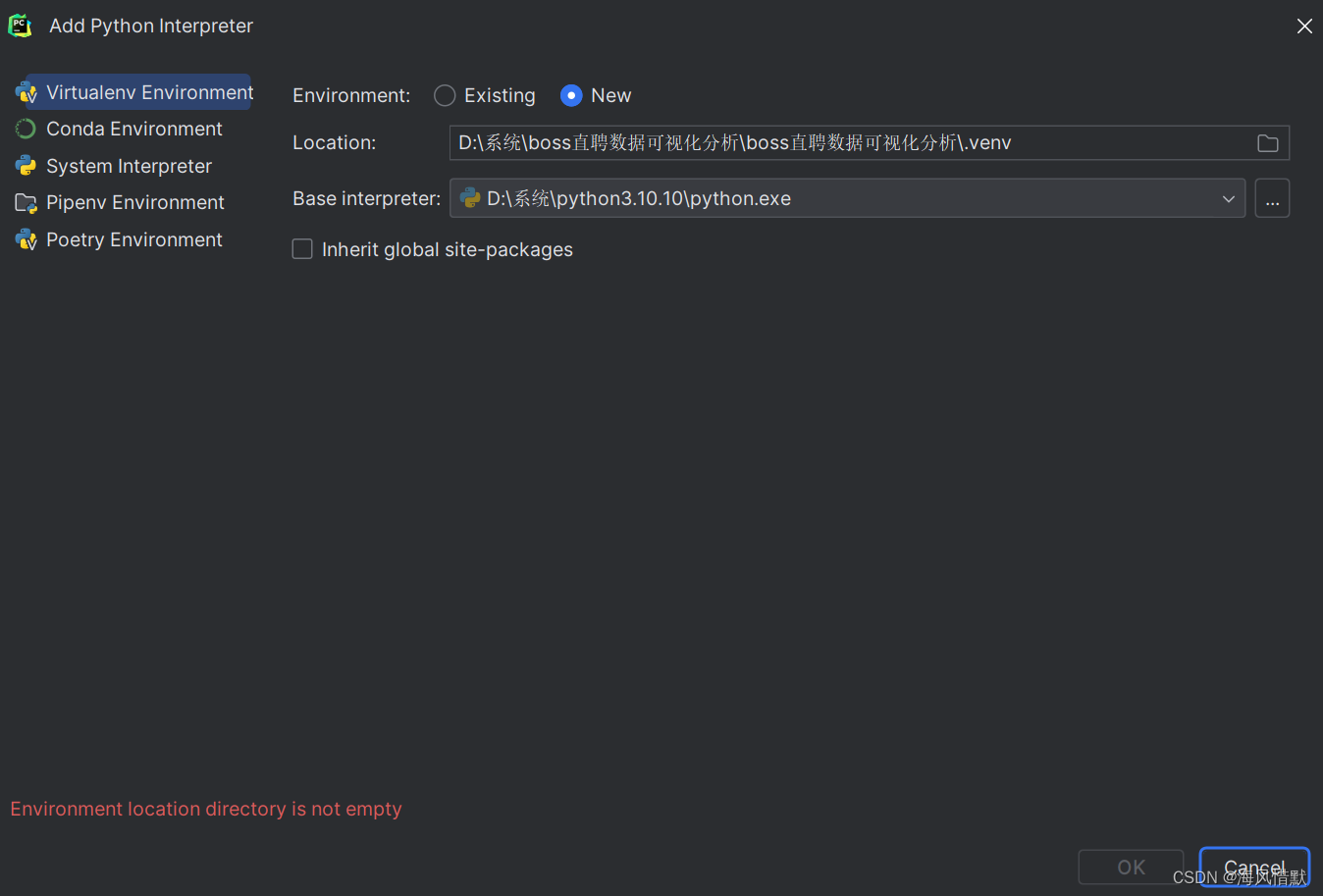This screenshot has width=1323, height=896.
Task: Click inside the Location path field
Action: (785, 142)
